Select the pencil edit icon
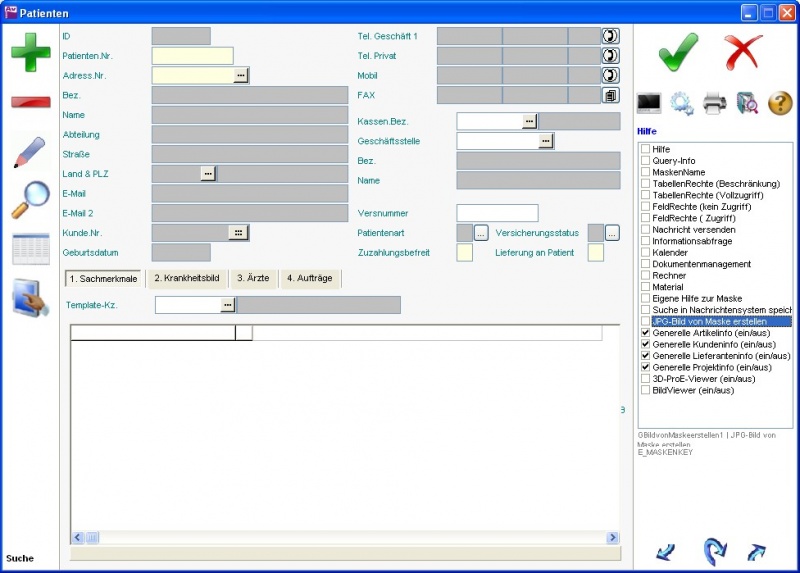This screenshot has height=573, width=800. click(30, 152)
